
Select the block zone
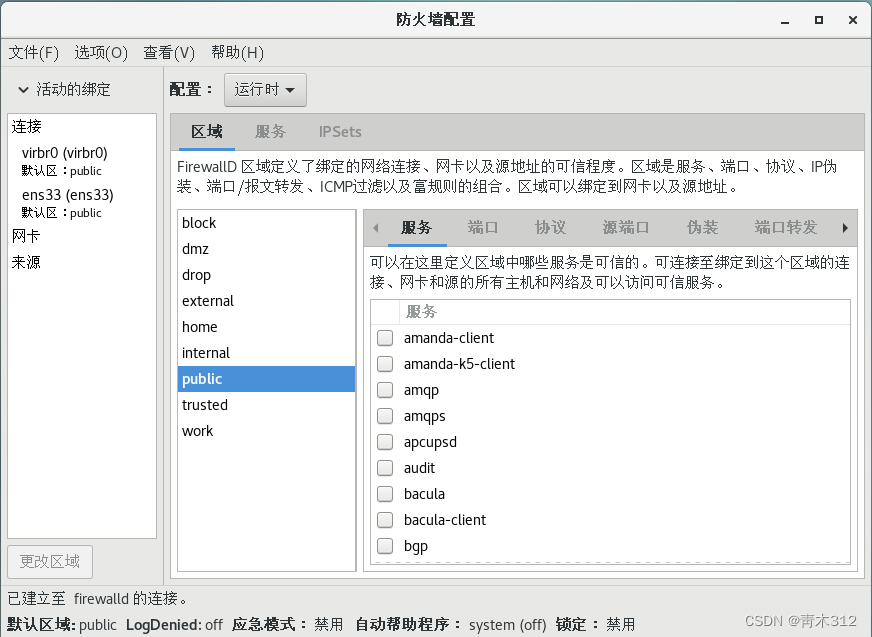click(266, 223)
